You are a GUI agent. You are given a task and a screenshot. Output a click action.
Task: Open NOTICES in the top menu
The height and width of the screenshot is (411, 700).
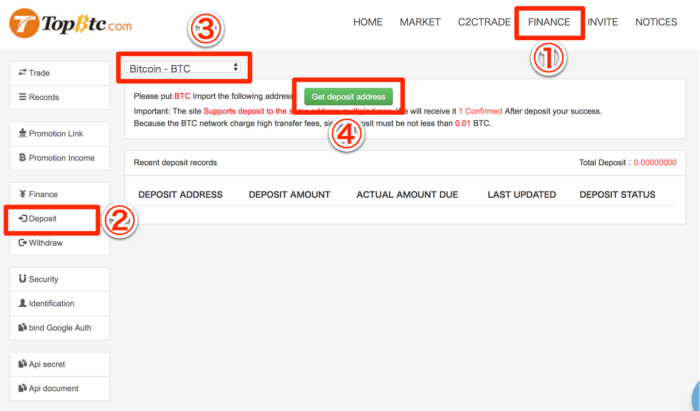point(656,22)
